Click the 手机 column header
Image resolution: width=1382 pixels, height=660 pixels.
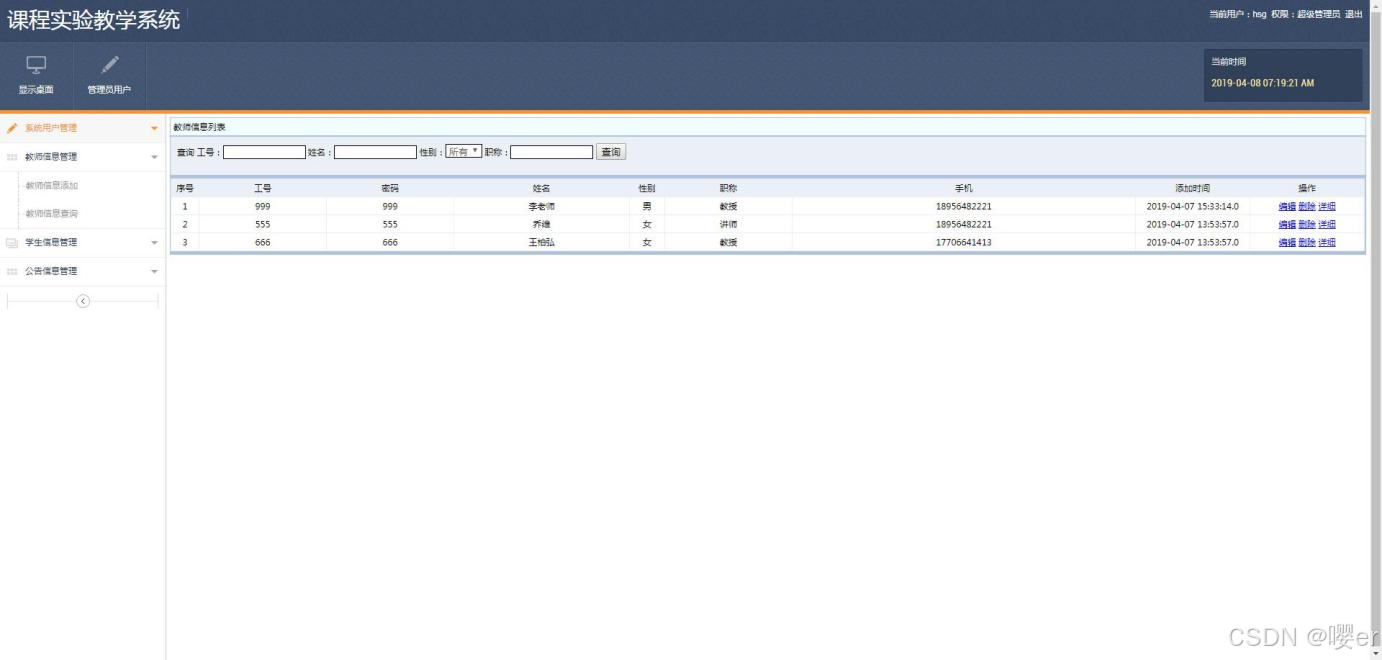pyautogui.click(x=964, y=188)
